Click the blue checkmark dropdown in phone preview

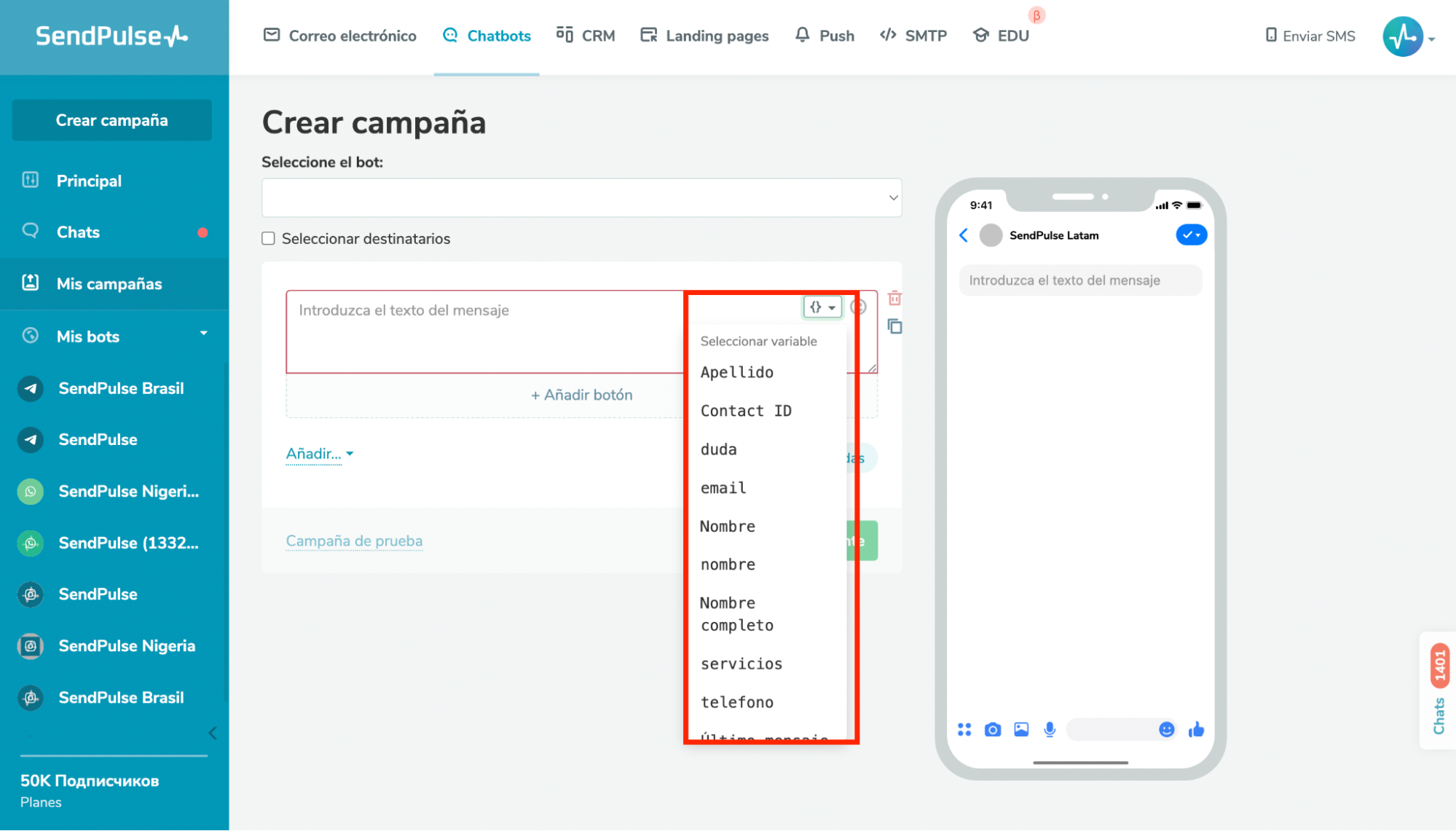(1192, 235)
